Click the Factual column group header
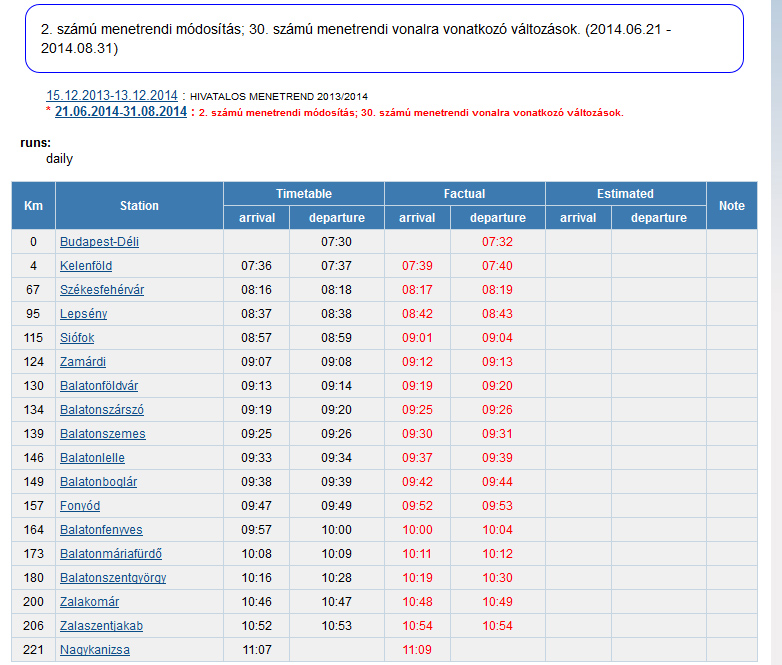This screenshot has width=782, height=665. click(x=464, y=194)
